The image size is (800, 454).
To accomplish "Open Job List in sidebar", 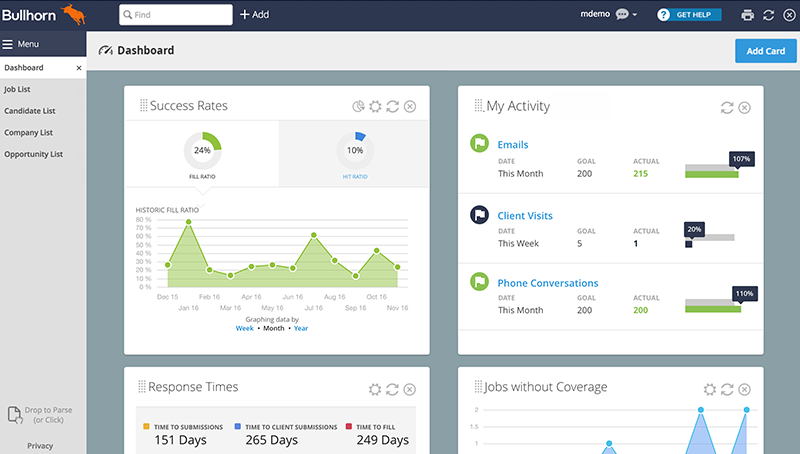I will click(x=17, y=89).
